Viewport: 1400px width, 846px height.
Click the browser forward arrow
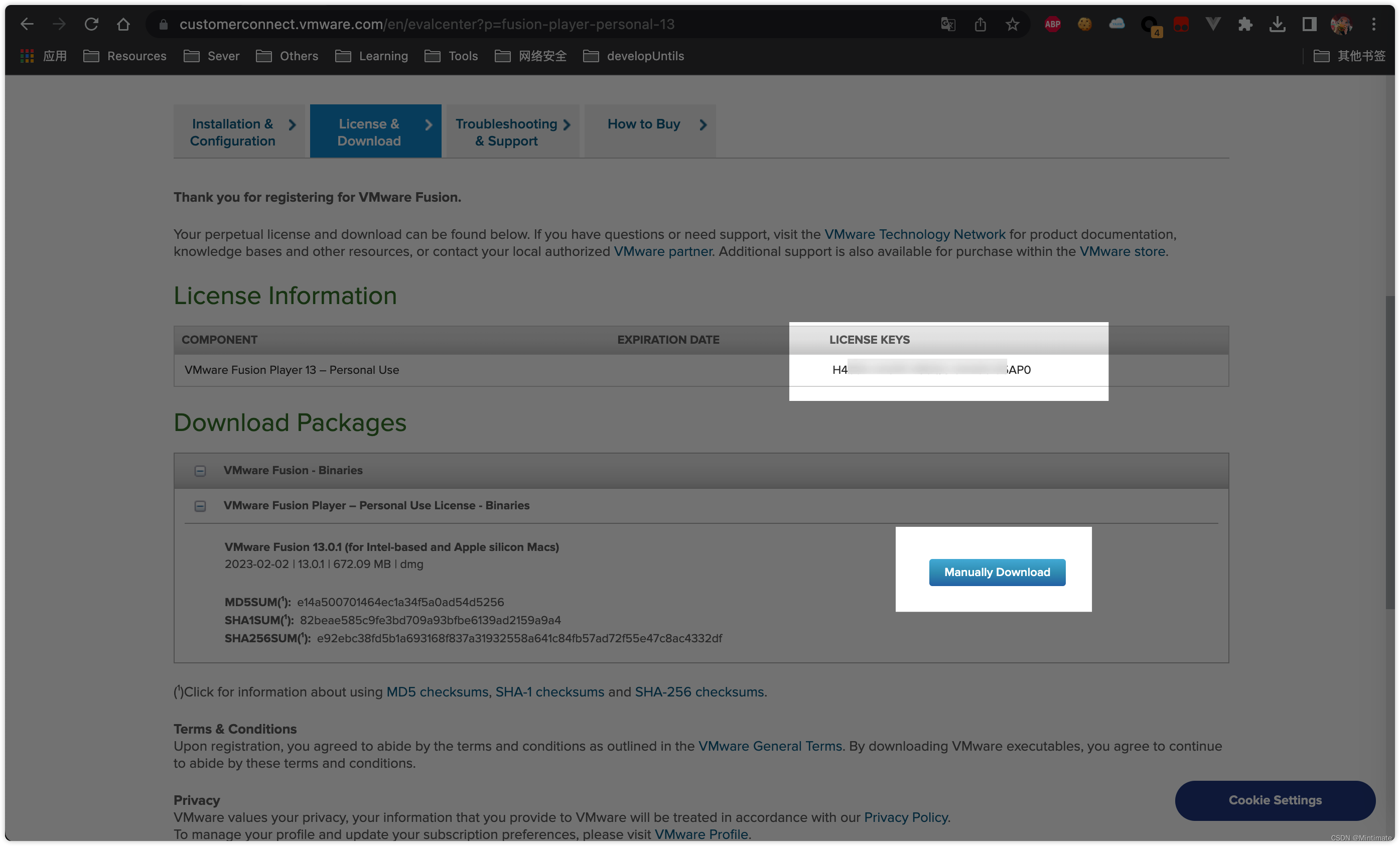pos(59,24)
